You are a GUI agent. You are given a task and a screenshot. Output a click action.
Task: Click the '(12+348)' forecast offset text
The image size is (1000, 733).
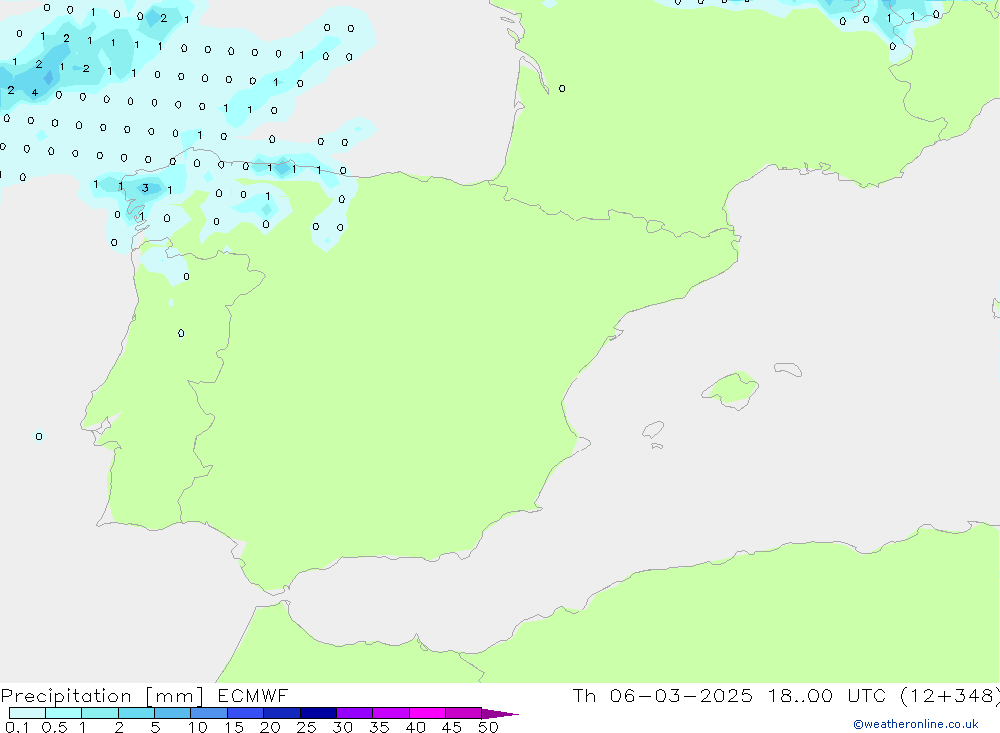[950, 696]
